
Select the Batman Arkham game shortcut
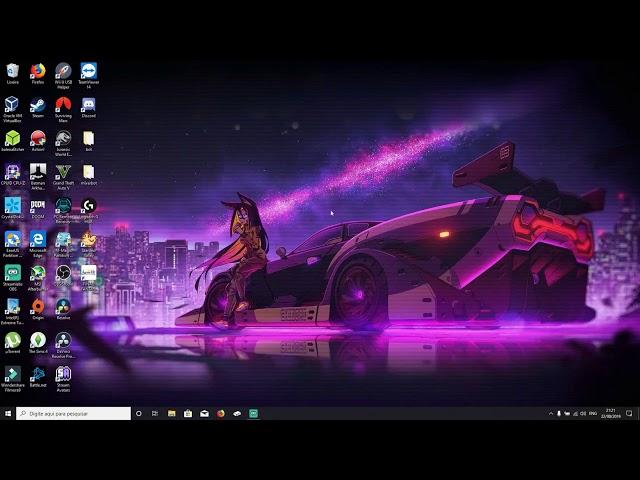[x=38, y=177]
